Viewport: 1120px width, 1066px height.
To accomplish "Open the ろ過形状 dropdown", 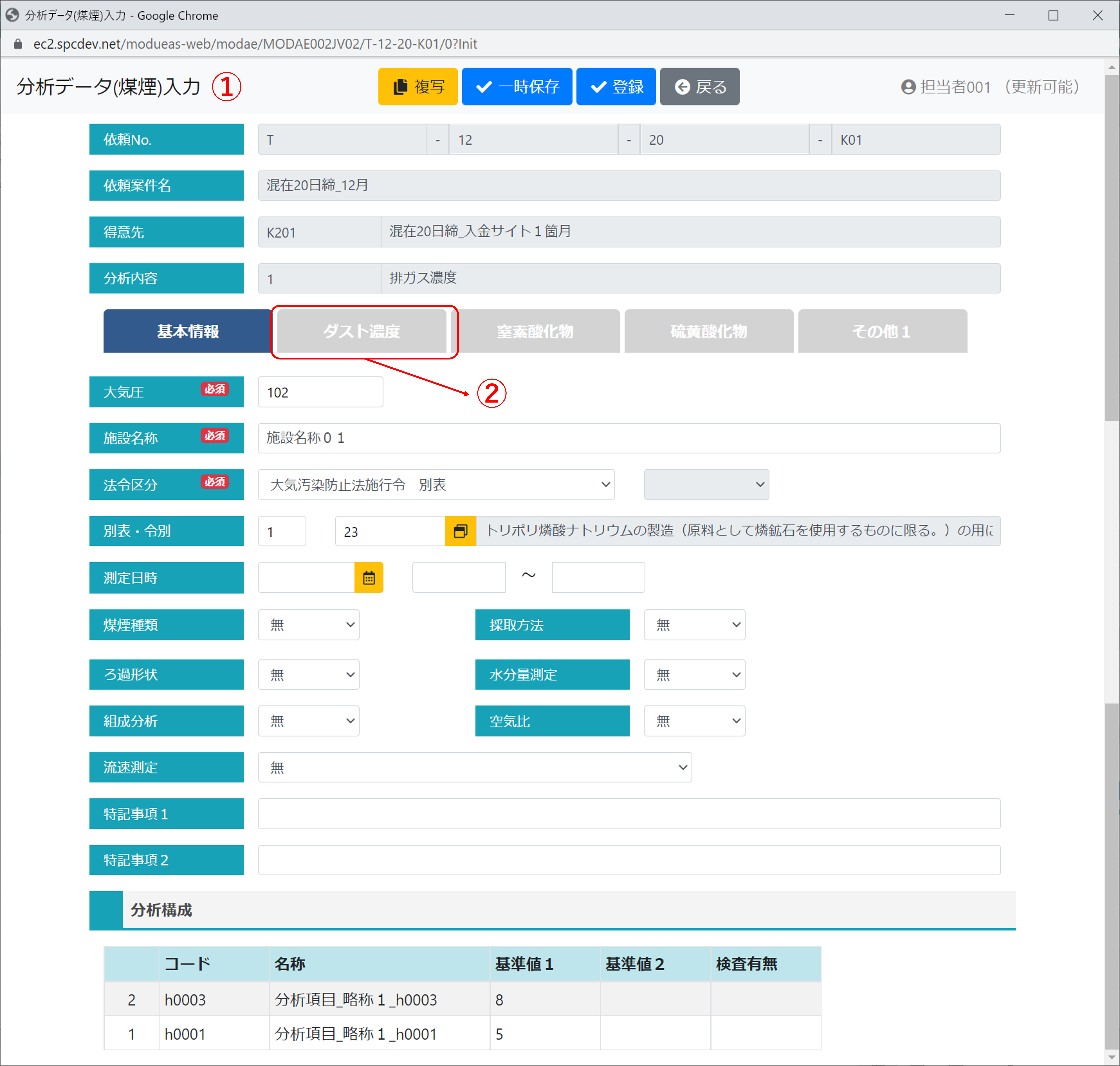I will 308,674.
